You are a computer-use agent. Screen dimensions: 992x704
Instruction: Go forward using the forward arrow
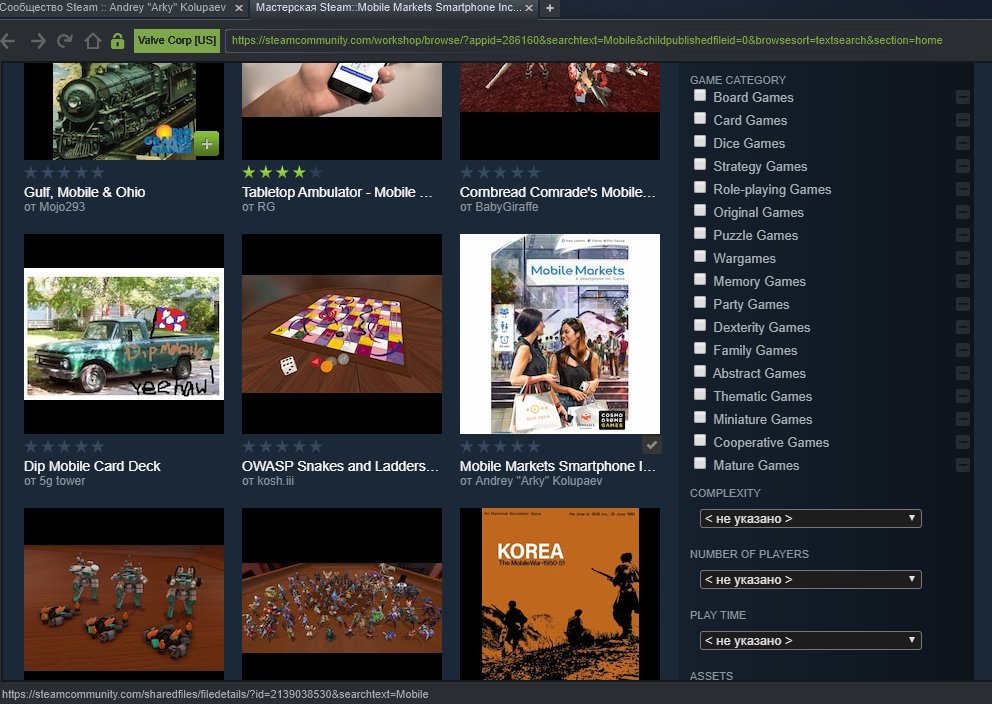point(38,41)
